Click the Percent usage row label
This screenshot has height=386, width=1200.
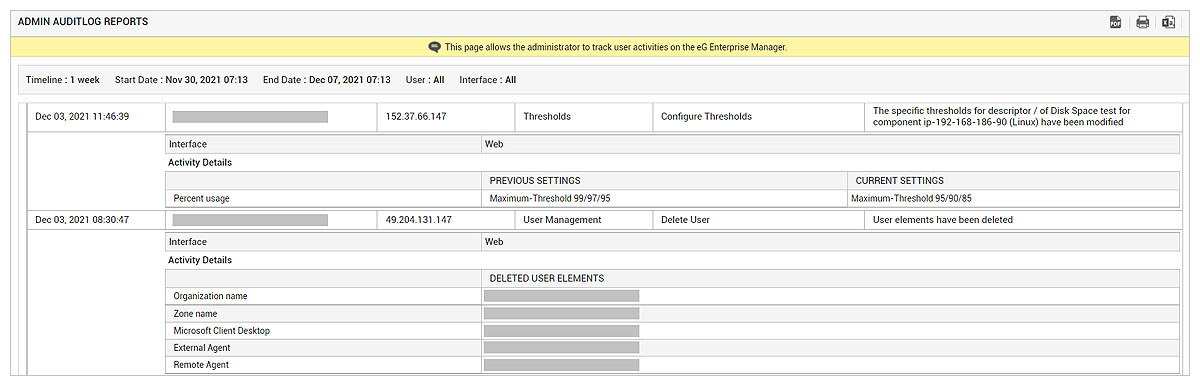point(201,198)
